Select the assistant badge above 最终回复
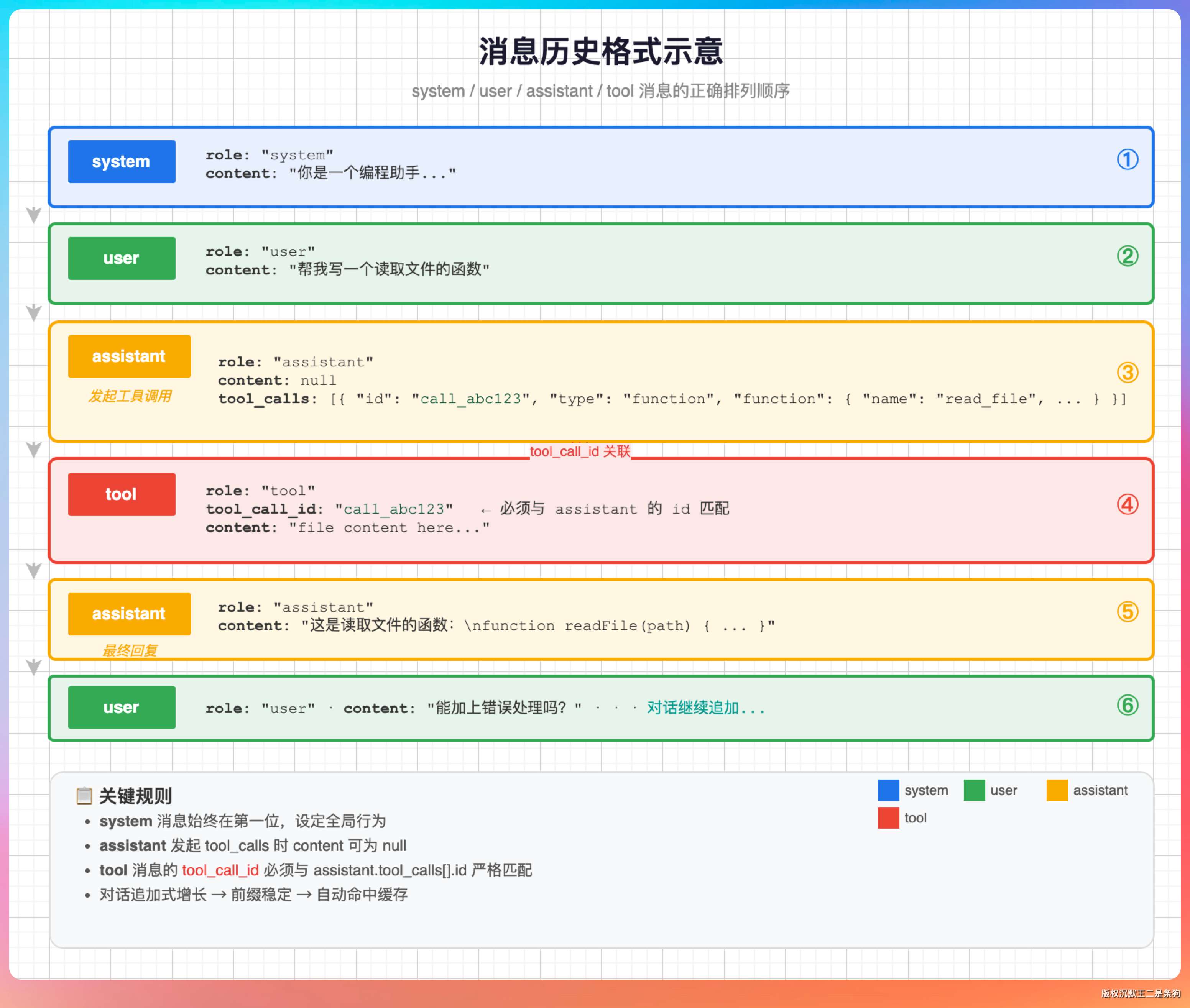The height and width of the screenshot is (1008, 1190). tap(129, 614)
